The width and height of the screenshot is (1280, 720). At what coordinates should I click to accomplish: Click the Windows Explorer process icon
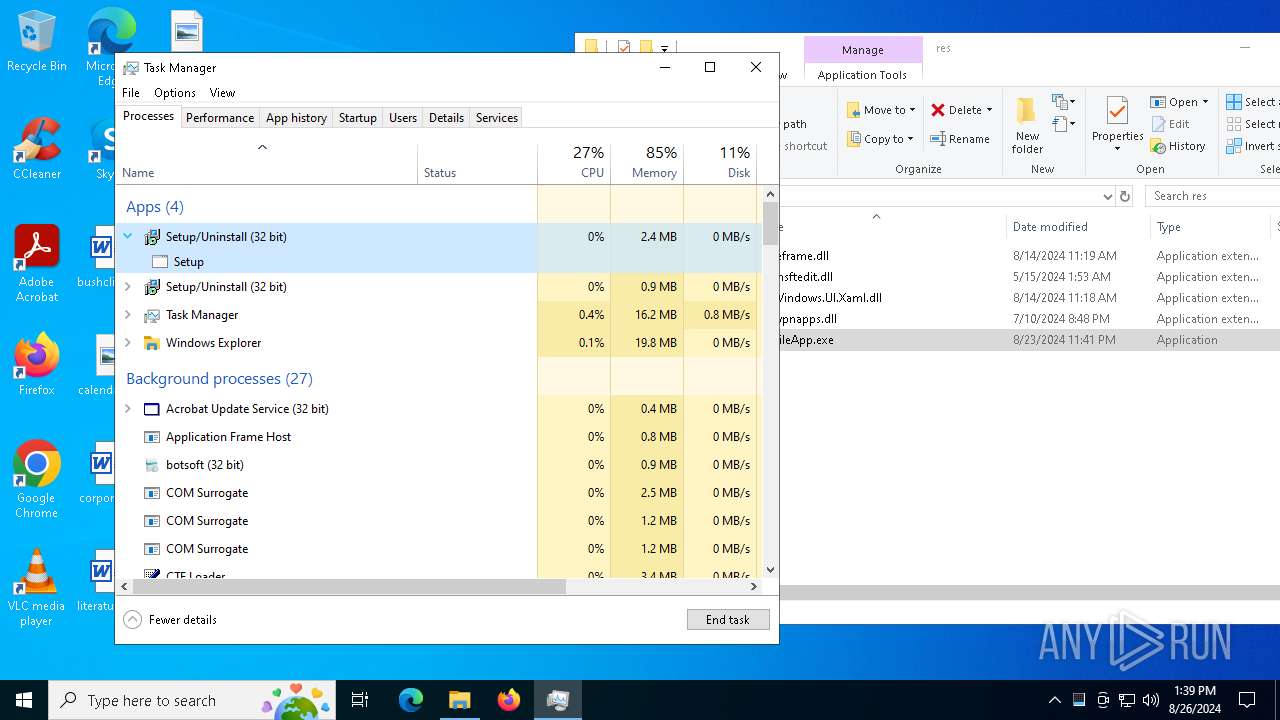[152, 343]
